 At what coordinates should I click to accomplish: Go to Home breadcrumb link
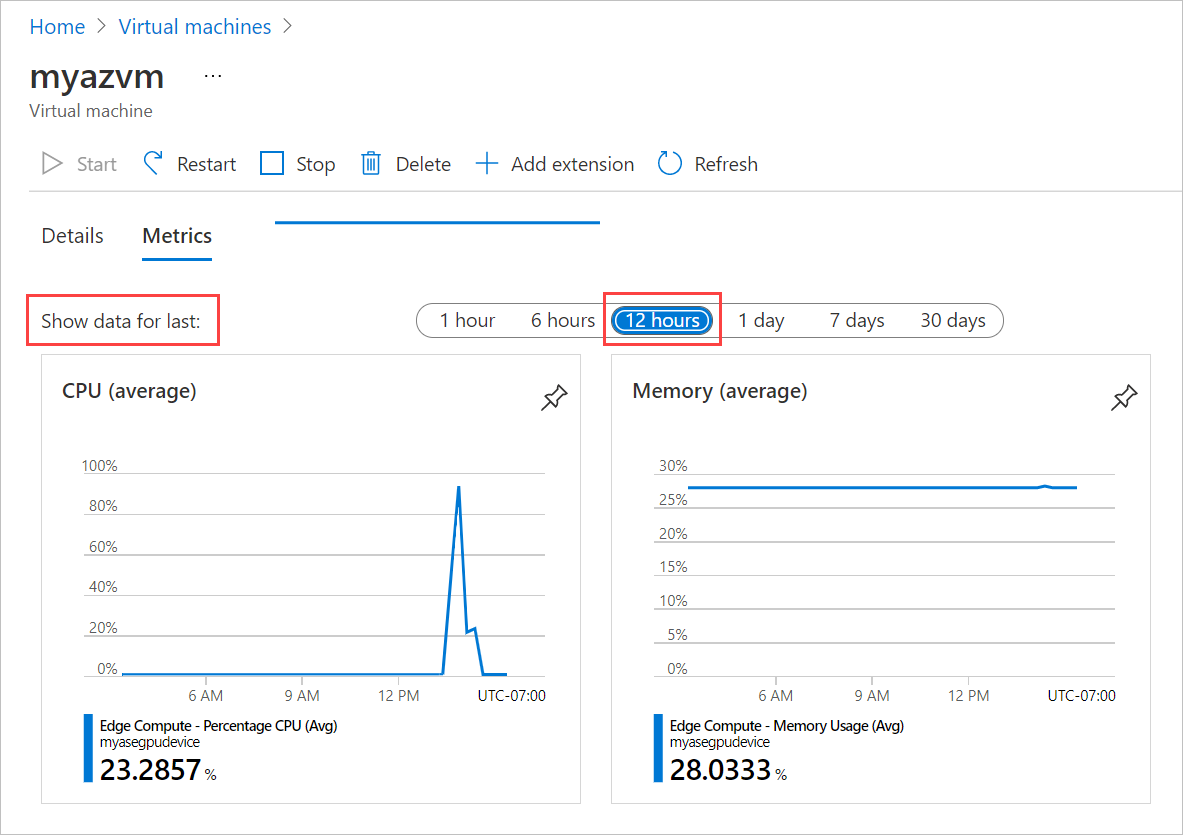(57, 27)
